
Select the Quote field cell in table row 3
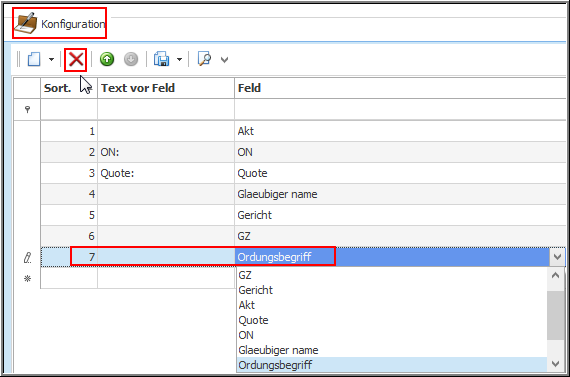point(400,173)
